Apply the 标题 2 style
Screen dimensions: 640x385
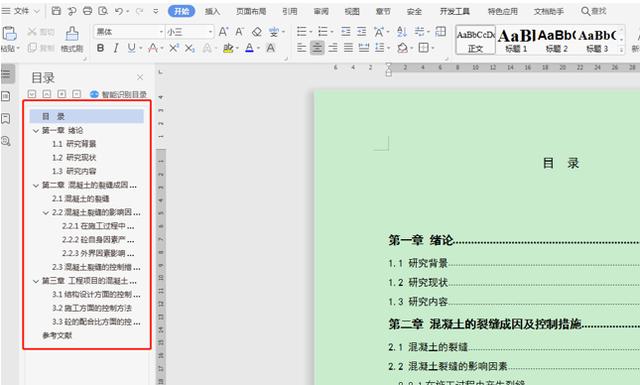[557, 41]
